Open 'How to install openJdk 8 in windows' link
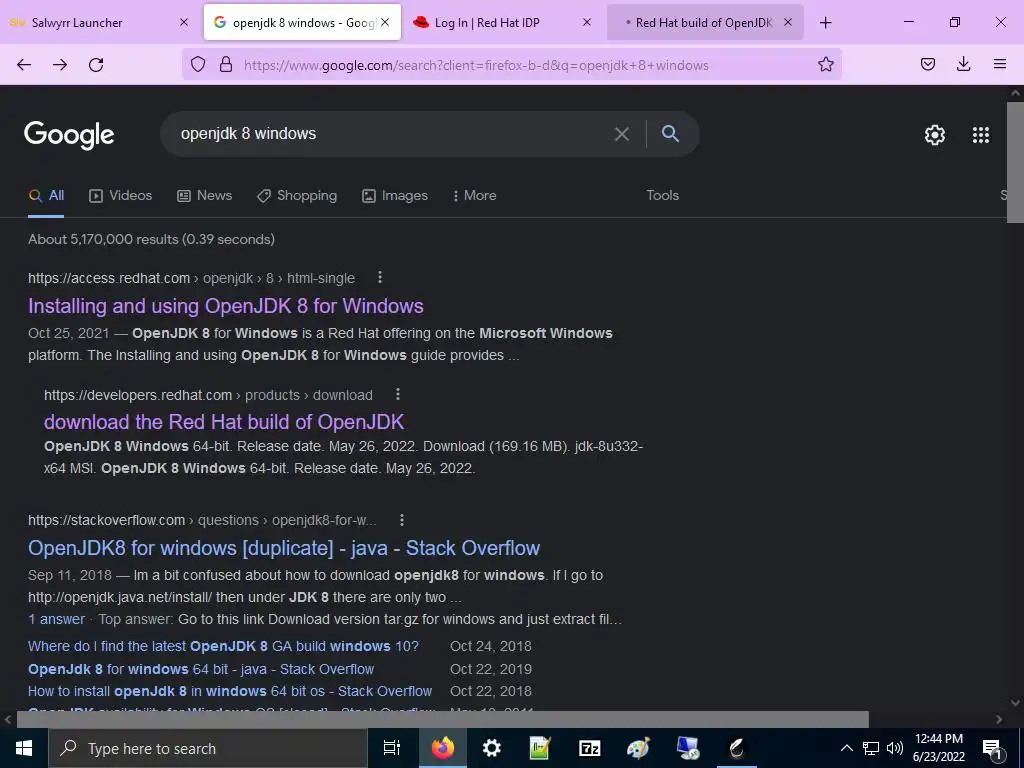Viewport: 1024px width, 768px height. pyautogui.click(x=230, y=691)
